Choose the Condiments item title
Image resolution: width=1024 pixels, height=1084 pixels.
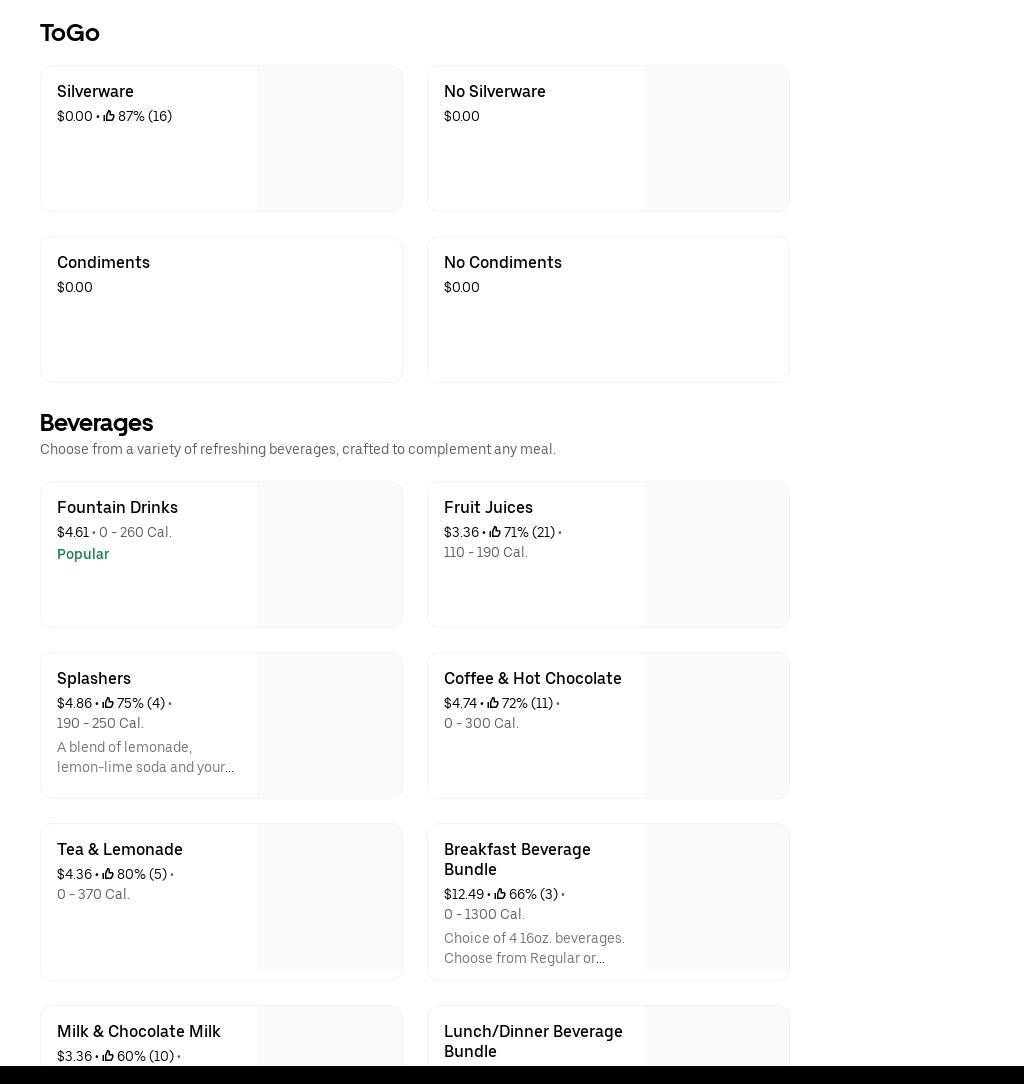(x=103, y=263)
